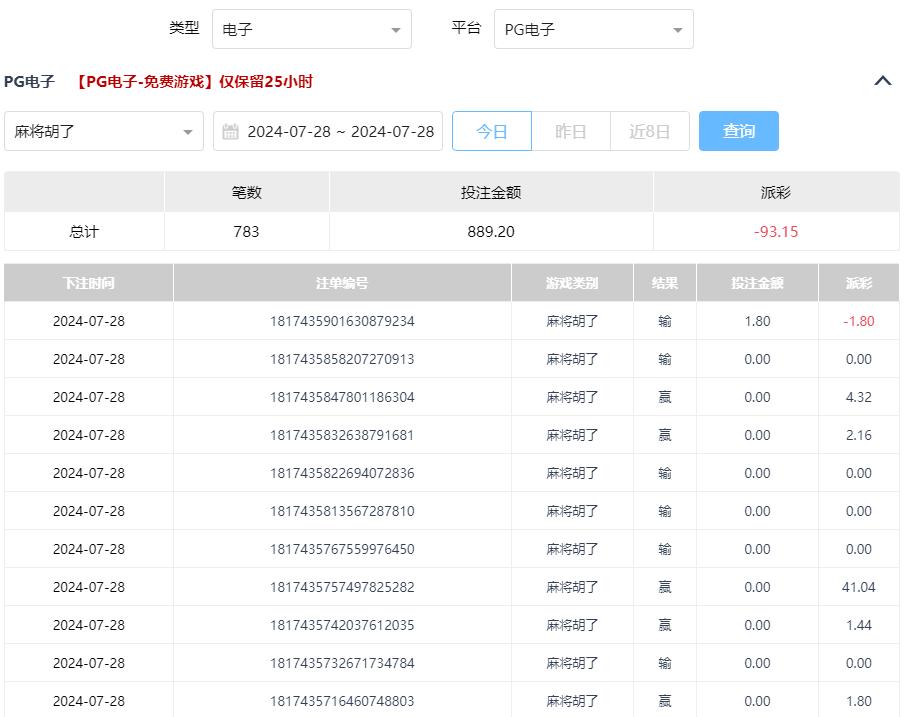
Task: Click the total payout value -93.15
Action: tap(776, 231)
